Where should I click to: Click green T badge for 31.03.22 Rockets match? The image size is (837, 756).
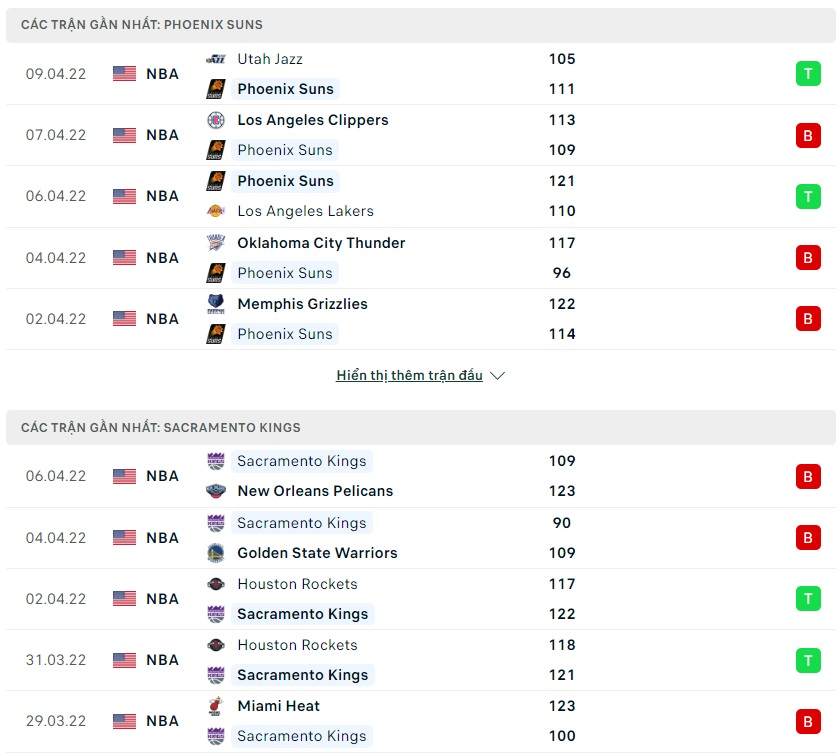808,660
